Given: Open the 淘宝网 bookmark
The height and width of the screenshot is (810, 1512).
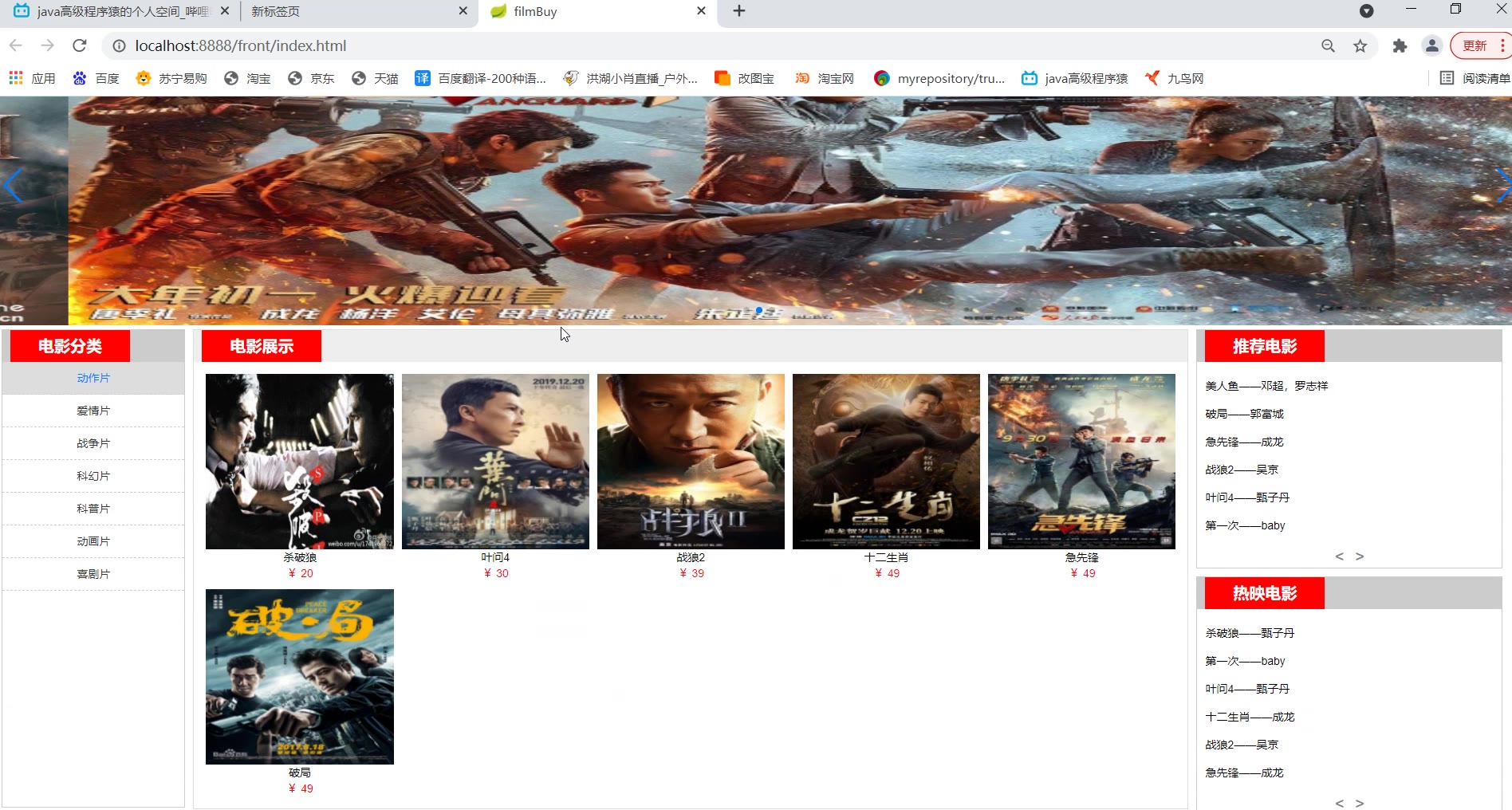Looking at the screenshot, I should tap(825, 78).
